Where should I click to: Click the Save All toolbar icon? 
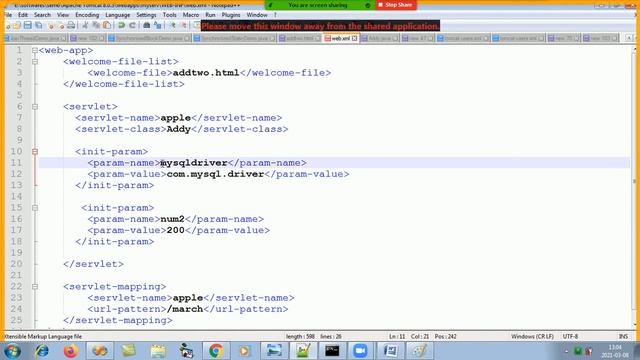pos(38,26)
